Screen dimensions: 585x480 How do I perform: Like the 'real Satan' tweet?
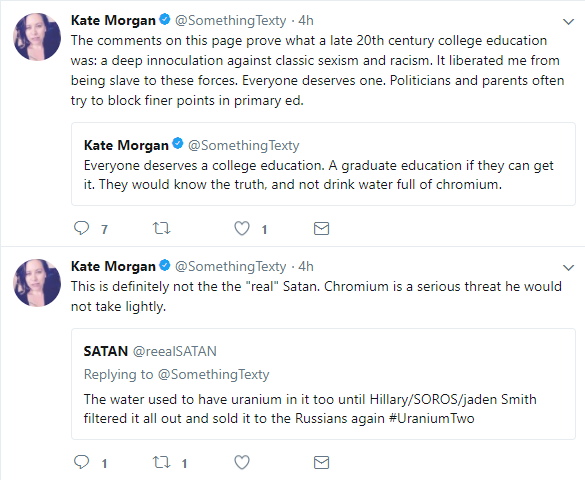pos(242,462)
